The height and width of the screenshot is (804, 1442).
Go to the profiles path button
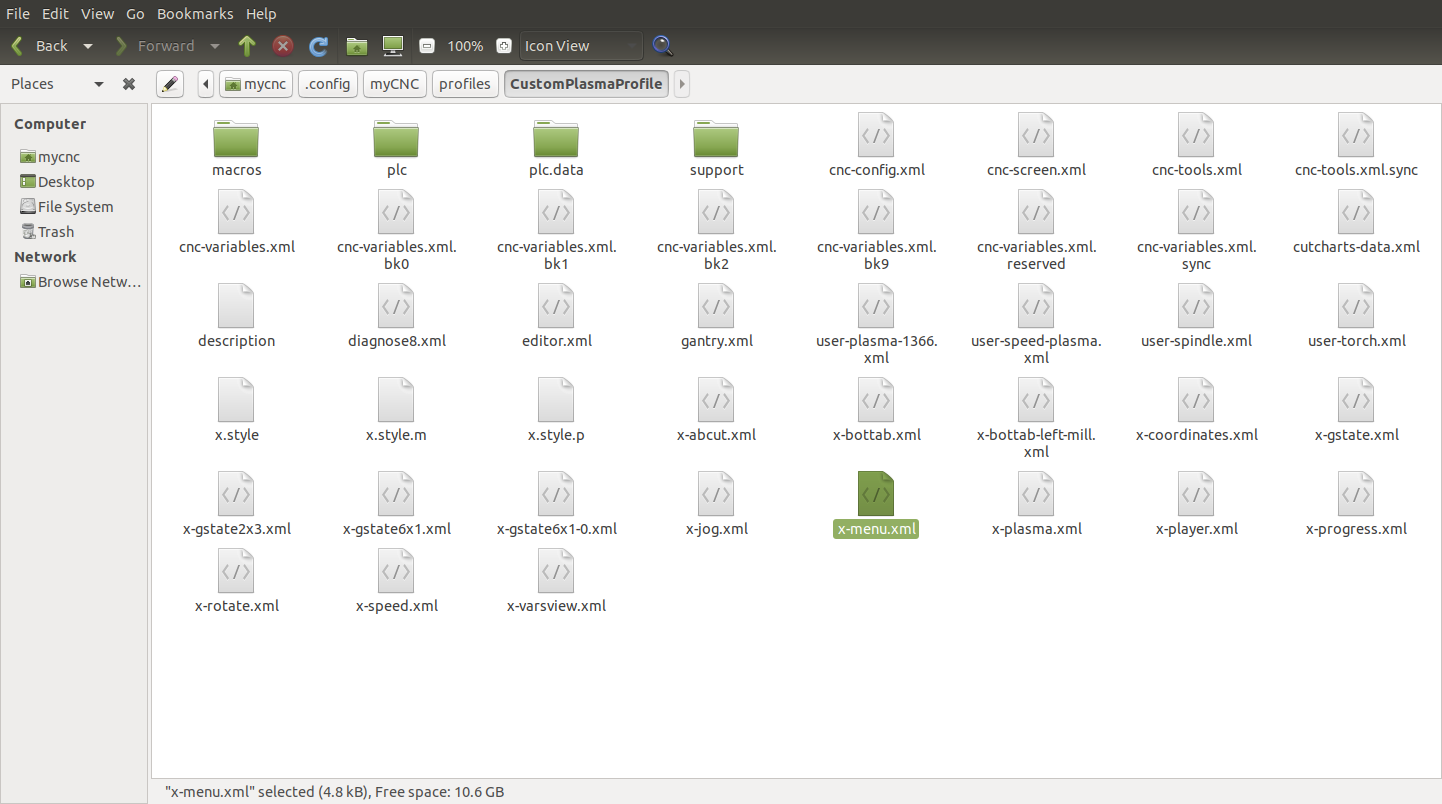pos(465,84)
